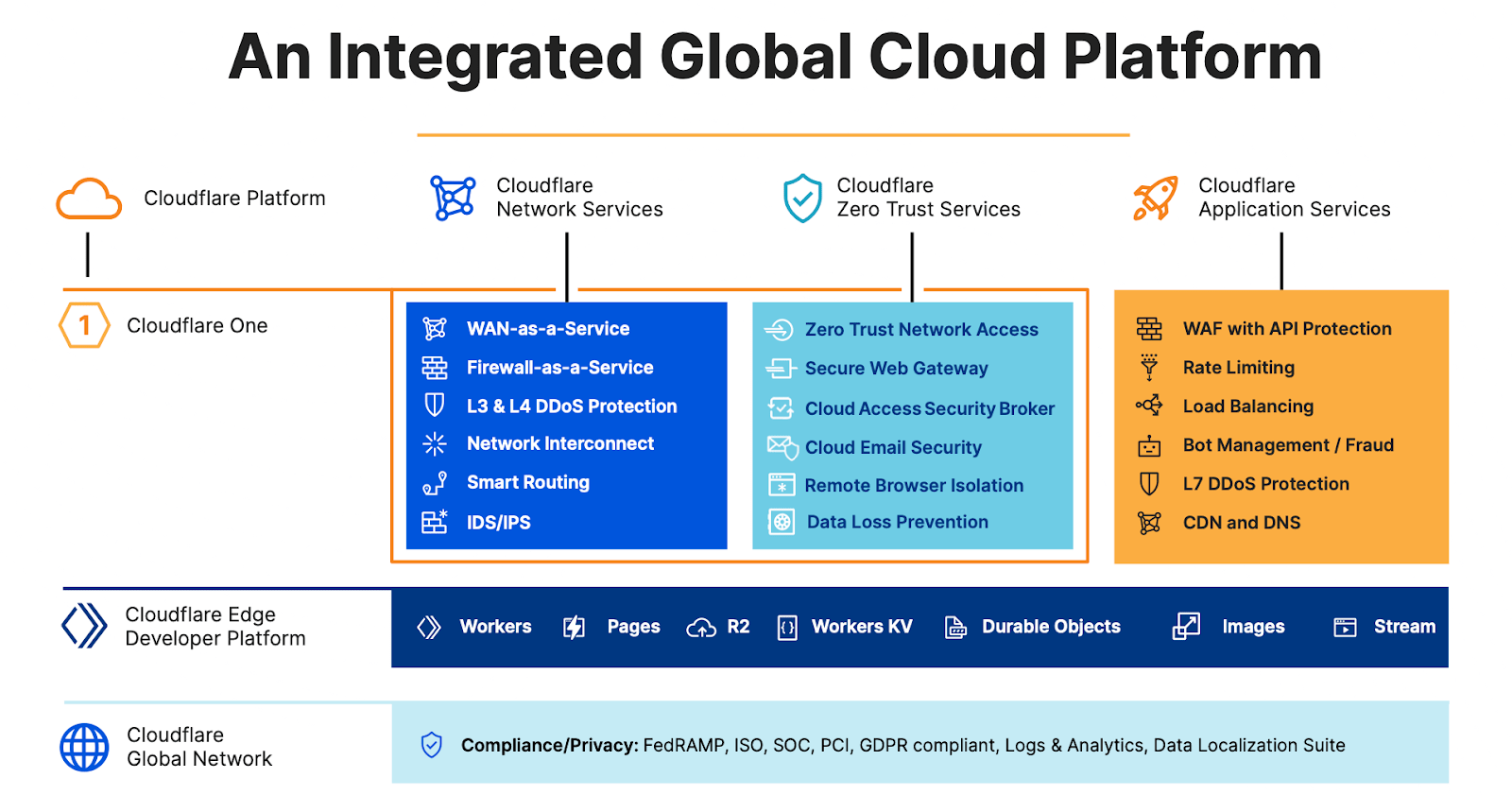The width and height of the screenshot is (1512, 795).
Task: Click the L7 DDoS Protection shield icon
Action: click(1149, 484)
